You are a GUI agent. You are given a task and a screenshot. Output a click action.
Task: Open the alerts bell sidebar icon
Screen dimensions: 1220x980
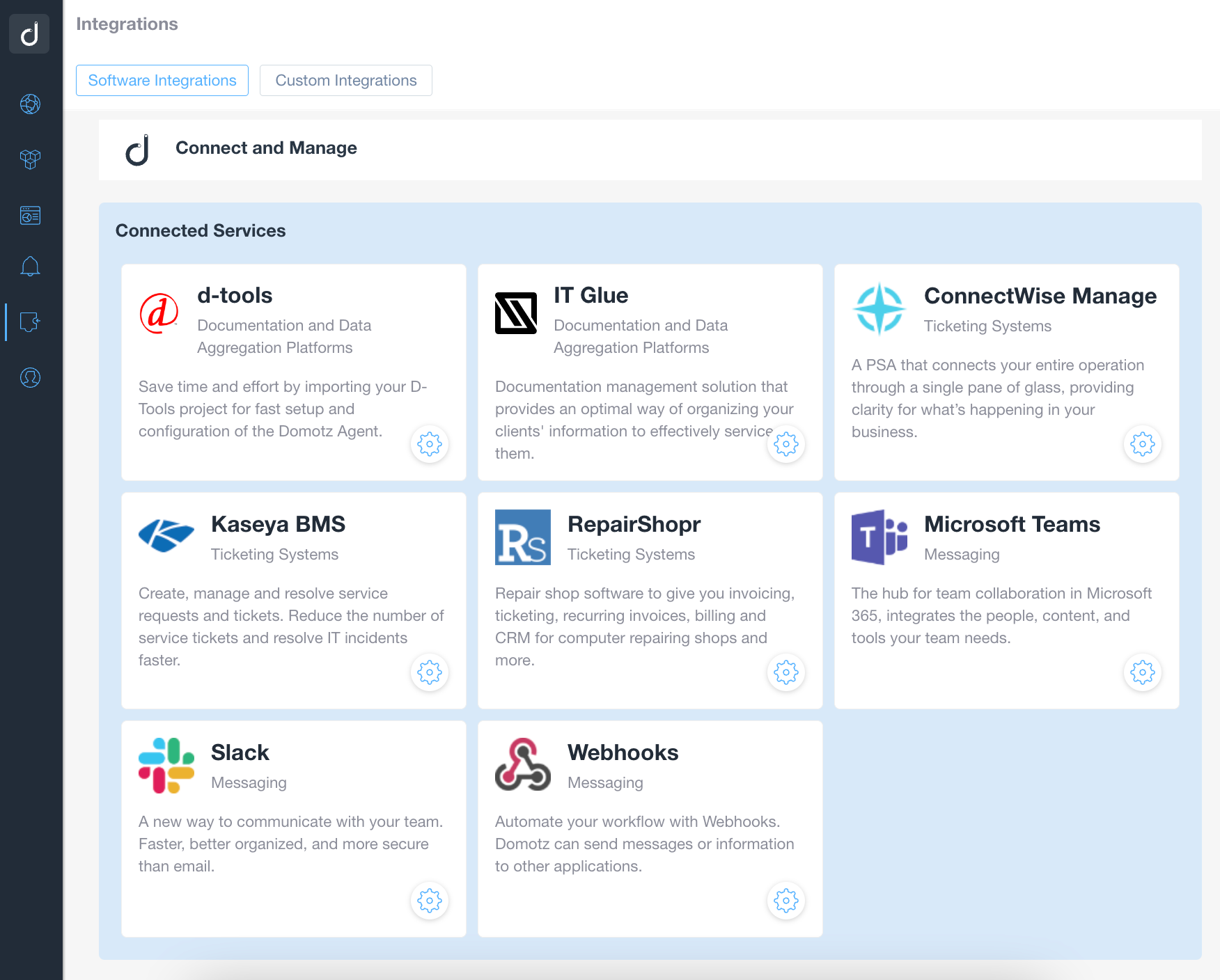pos(30,267)
